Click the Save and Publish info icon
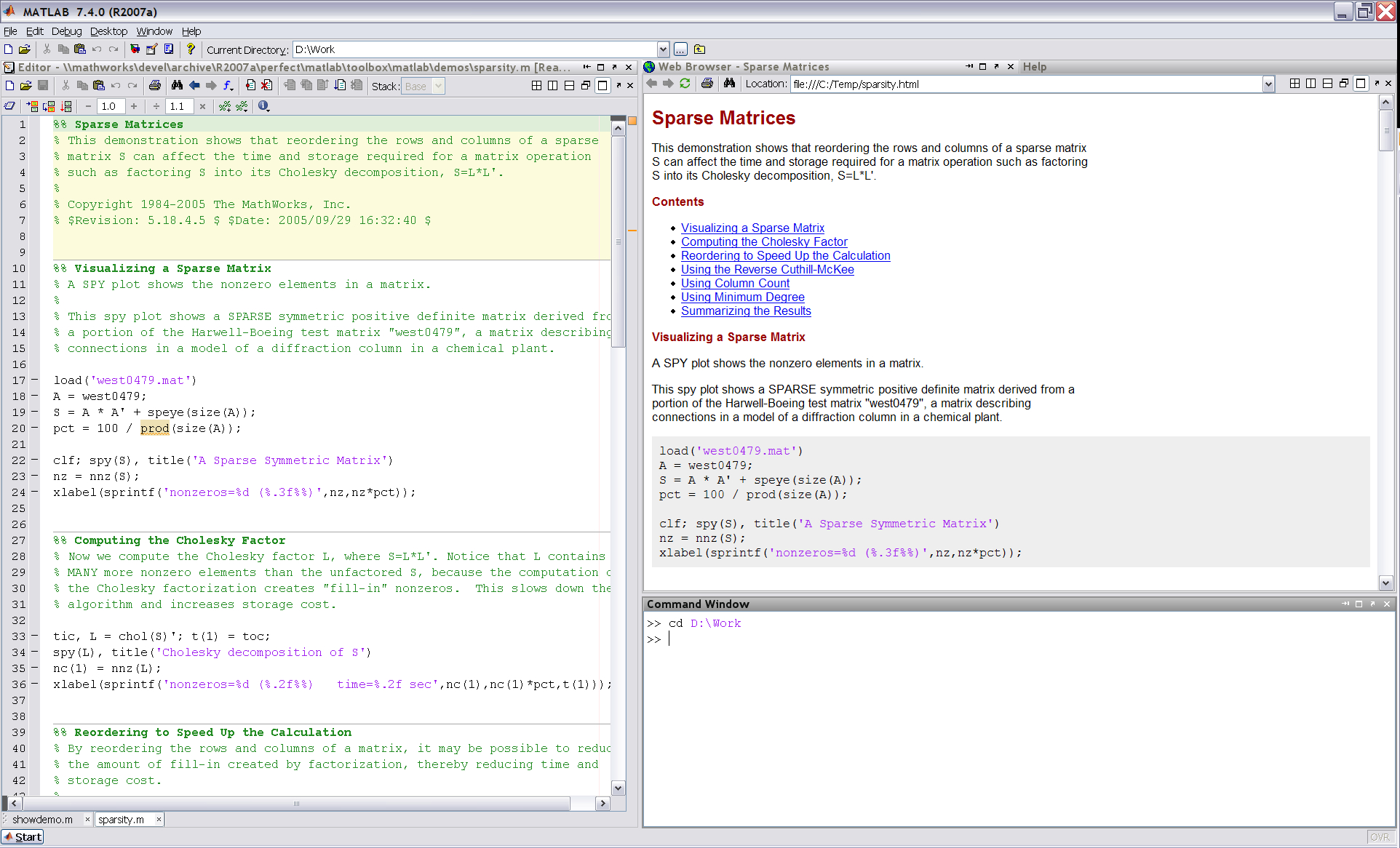This screenshot has width=1400, height=848. [263, 106]
